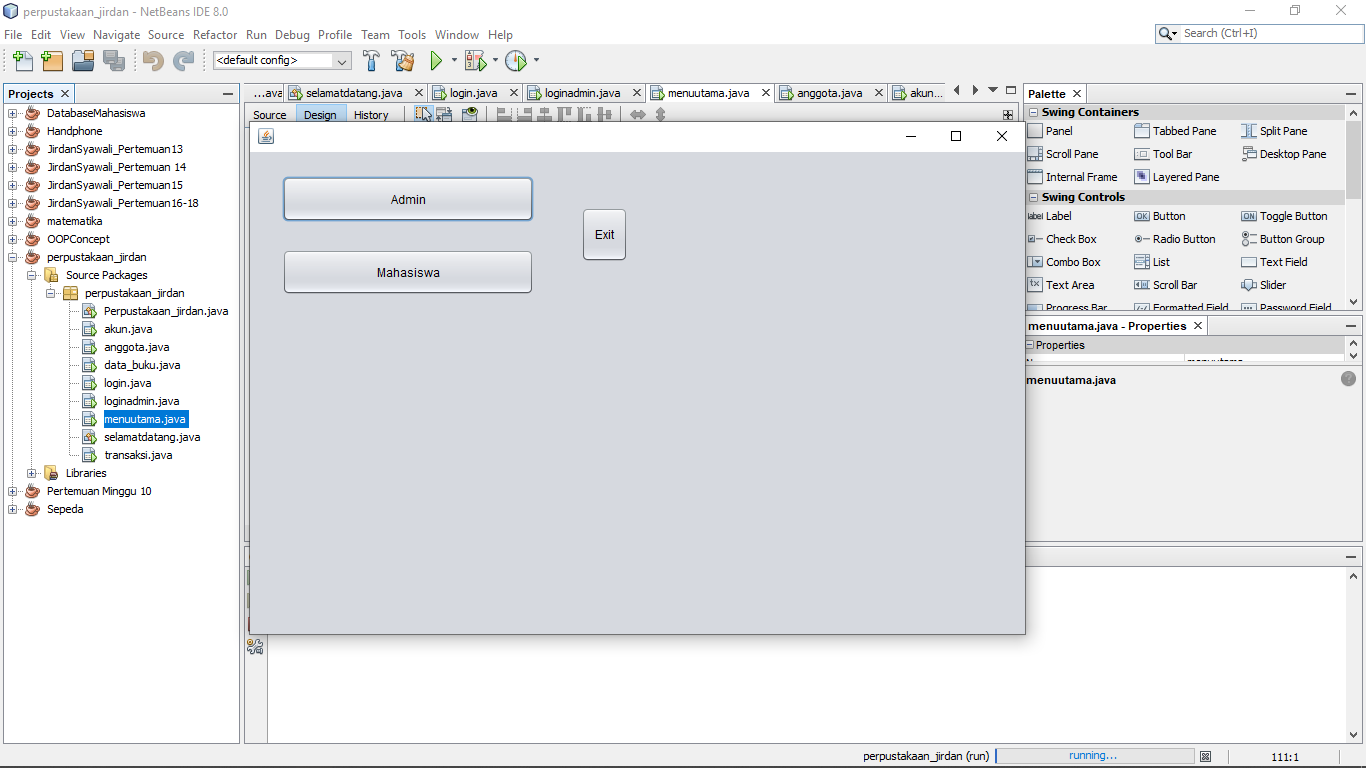Open the Preview Design eye icon
The width and height of the screenshot is (1366, 768).
470,113
